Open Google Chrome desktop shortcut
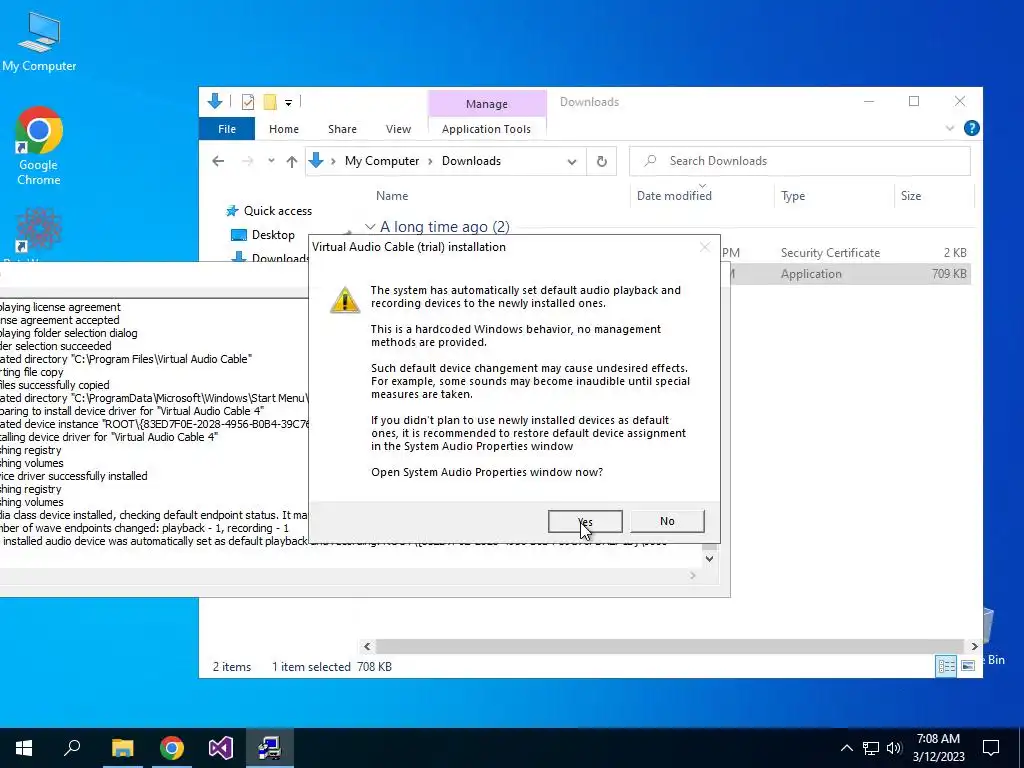The width and height of the screenshot is (1024, 768). [39, 146]
